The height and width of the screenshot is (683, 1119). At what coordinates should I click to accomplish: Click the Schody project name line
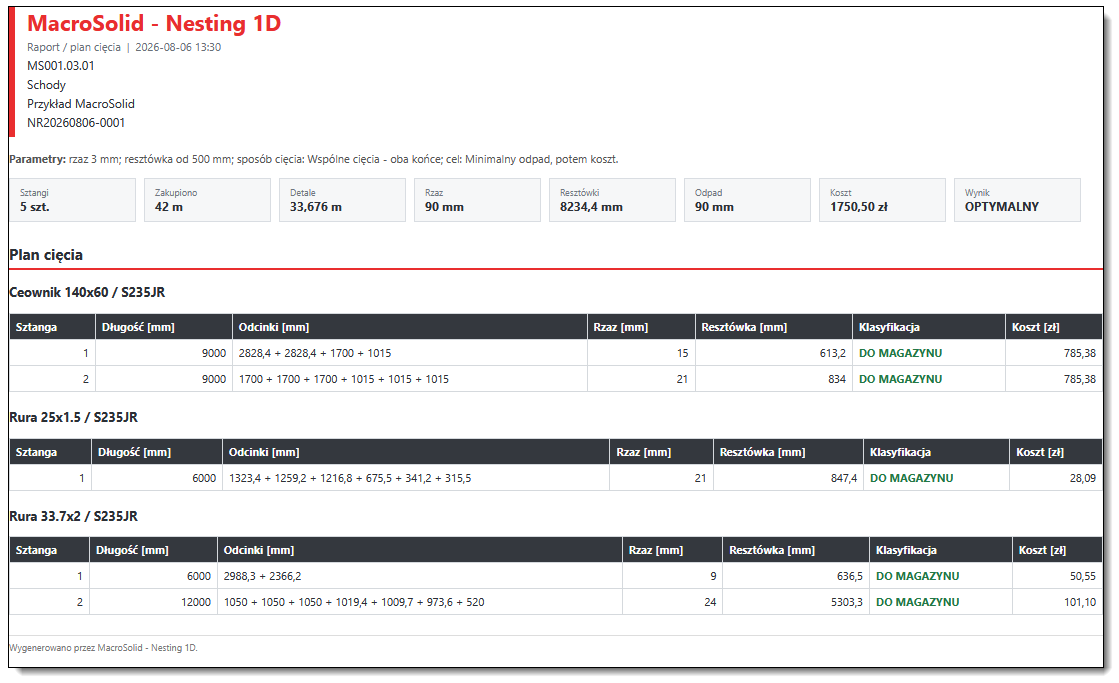point(46,85)
